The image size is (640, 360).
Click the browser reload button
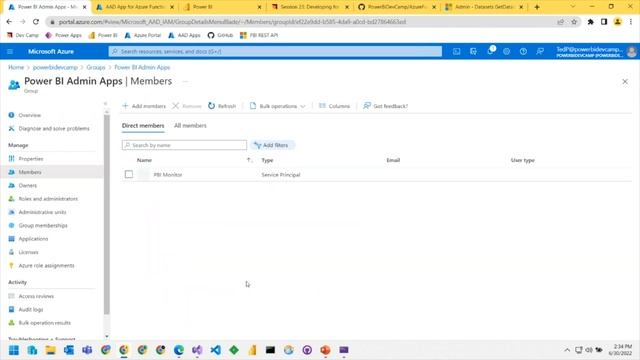36,22
